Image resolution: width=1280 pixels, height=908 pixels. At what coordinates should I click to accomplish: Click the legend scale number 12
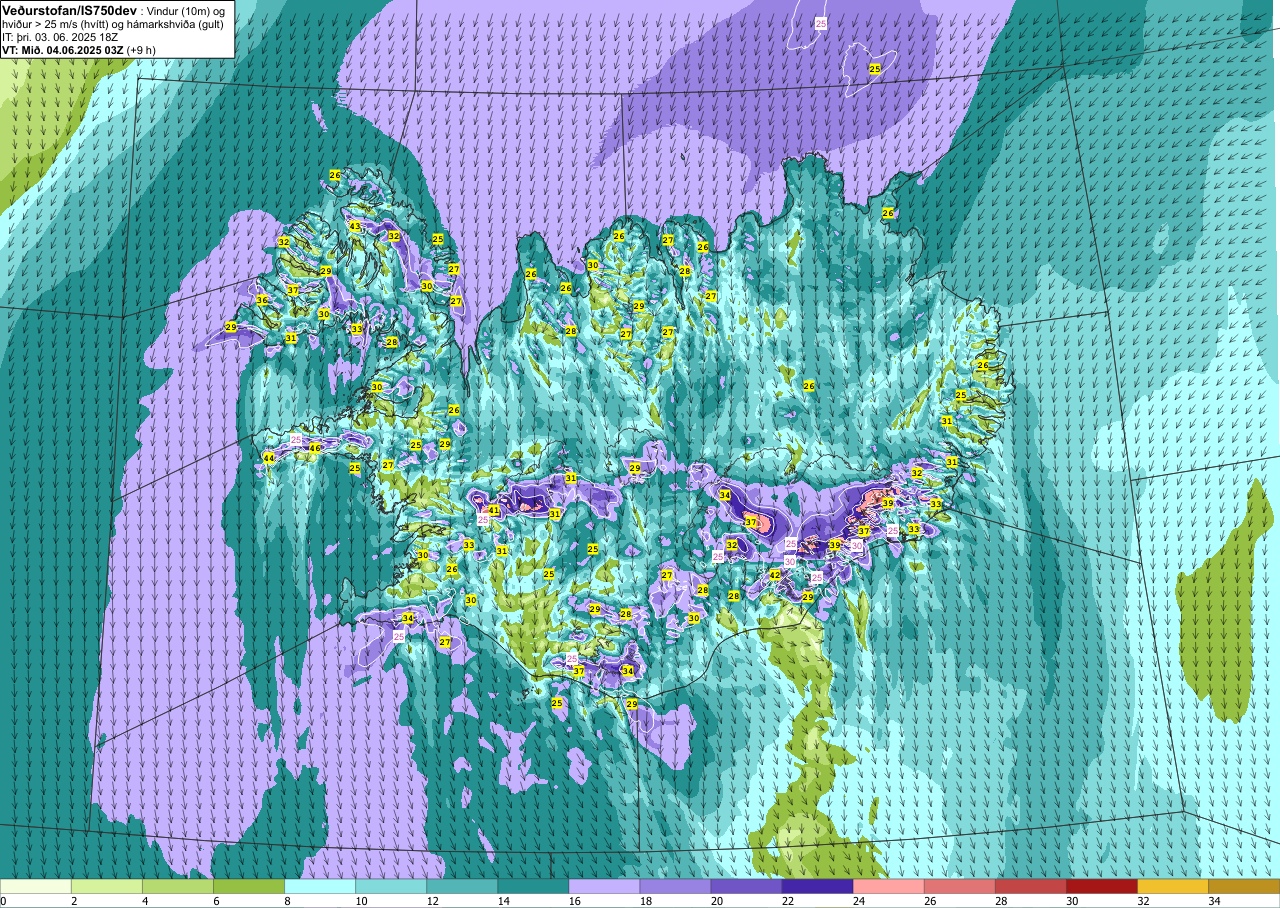point(432,901)
